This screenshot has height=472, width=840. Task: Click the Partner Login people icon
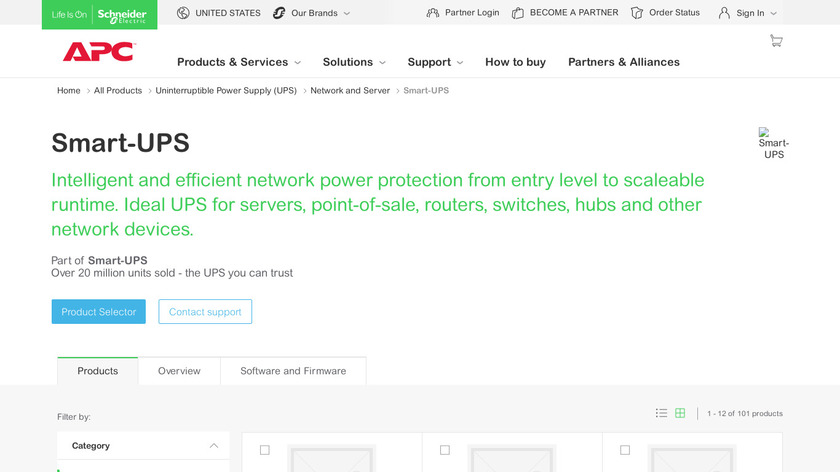tap(432, 13)
